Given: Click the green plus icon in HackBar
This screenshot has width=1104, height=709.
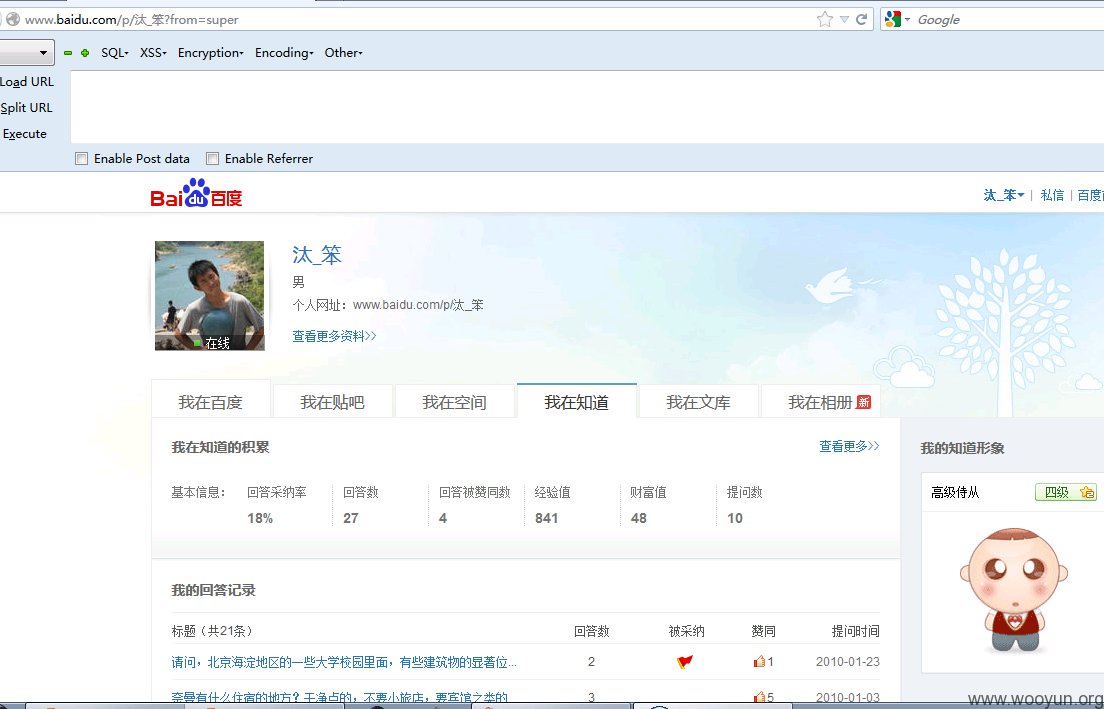Looking at the screenshot, I should click(x=84, y=53).
